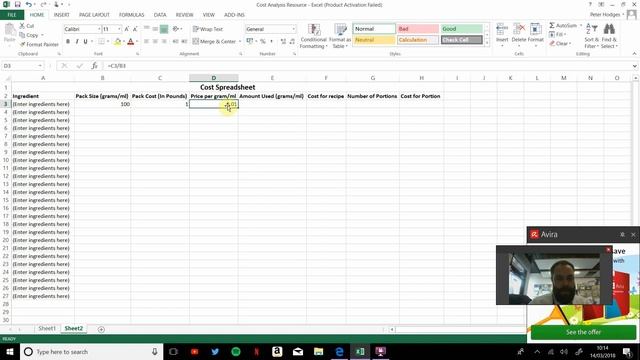
Task: Open Format as Table gallery
Action: [340, 36]
